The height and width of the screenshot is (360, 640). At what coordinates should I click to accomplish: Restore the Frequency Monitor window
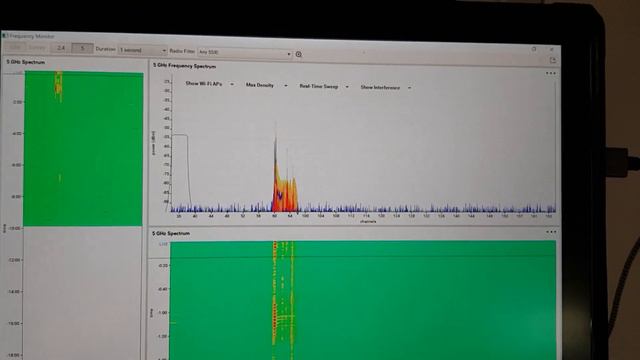pyautogui.click(x=534, y=49)
